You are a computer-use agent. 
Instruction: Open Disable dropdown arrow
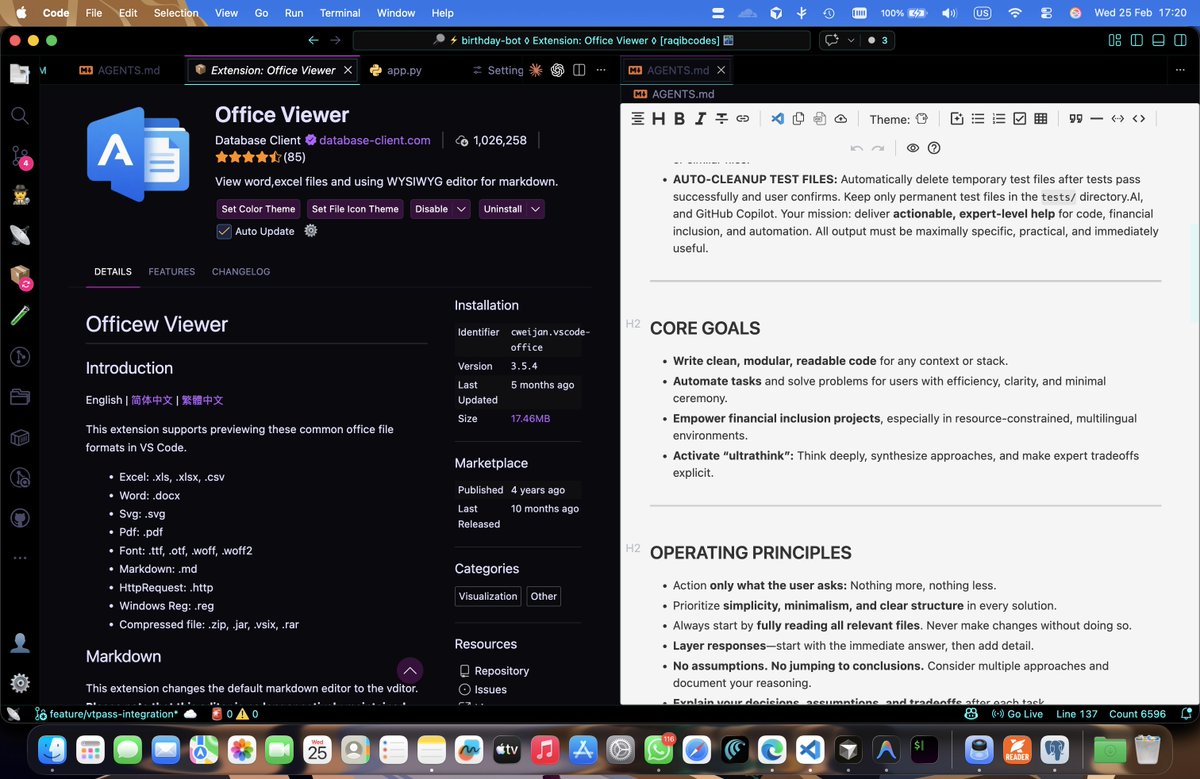[461, 209]
